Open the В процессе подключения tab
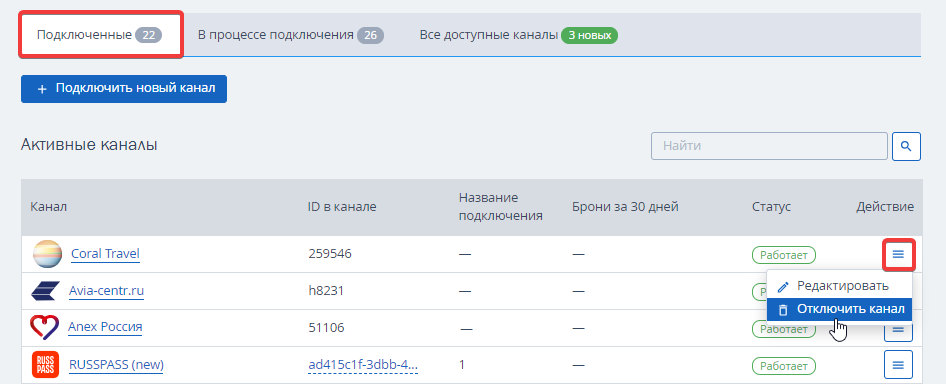This screenshot has width=946, height=384. tap(291, 35)
